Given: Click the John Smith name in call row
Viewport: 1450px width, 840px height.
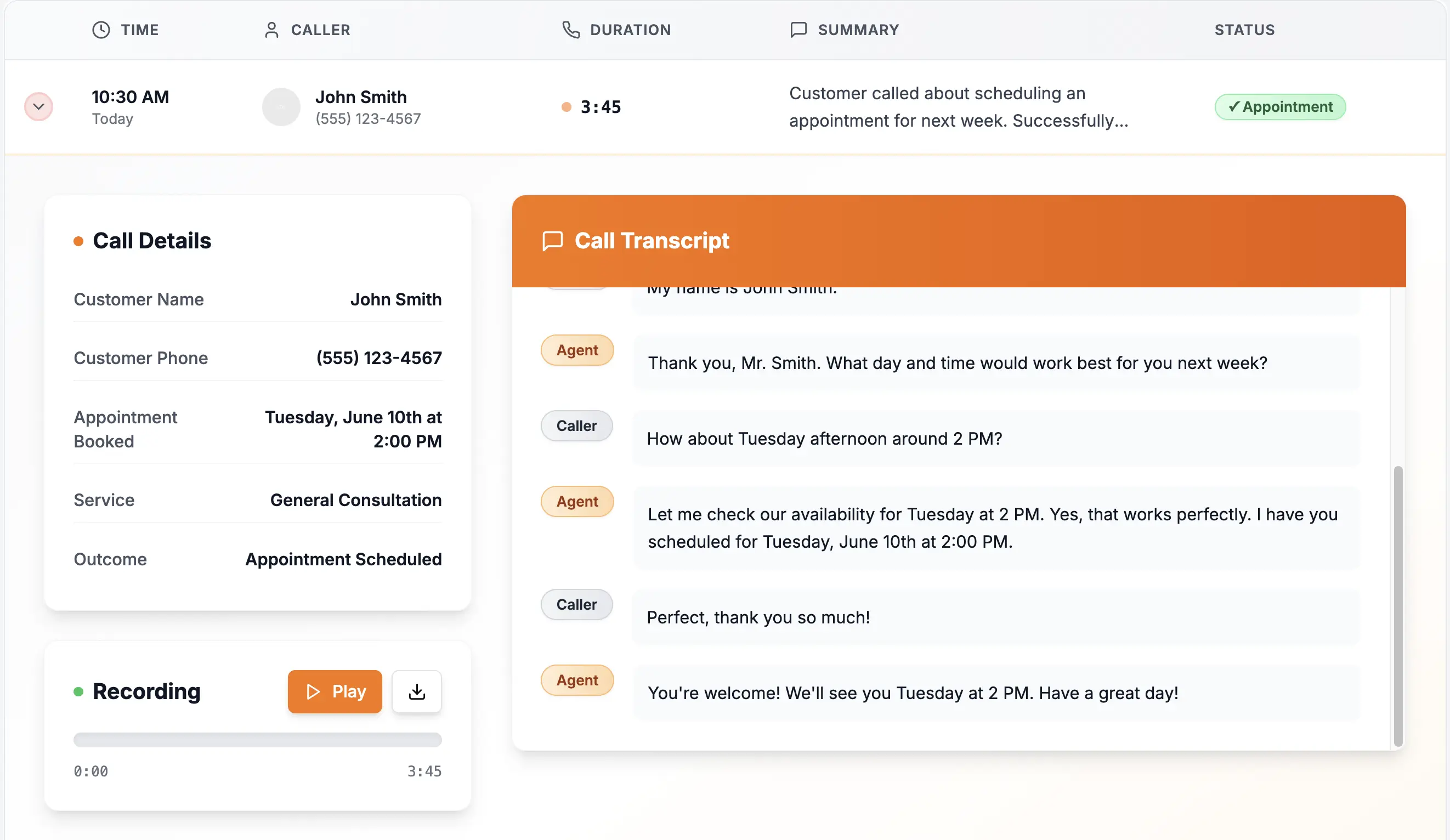Looking at the screenshot, I should pos(361,97).
